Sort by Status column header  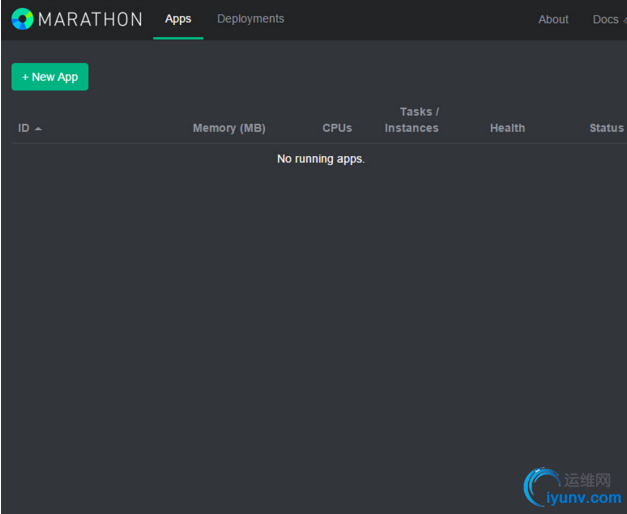click(x=607, y=128)
